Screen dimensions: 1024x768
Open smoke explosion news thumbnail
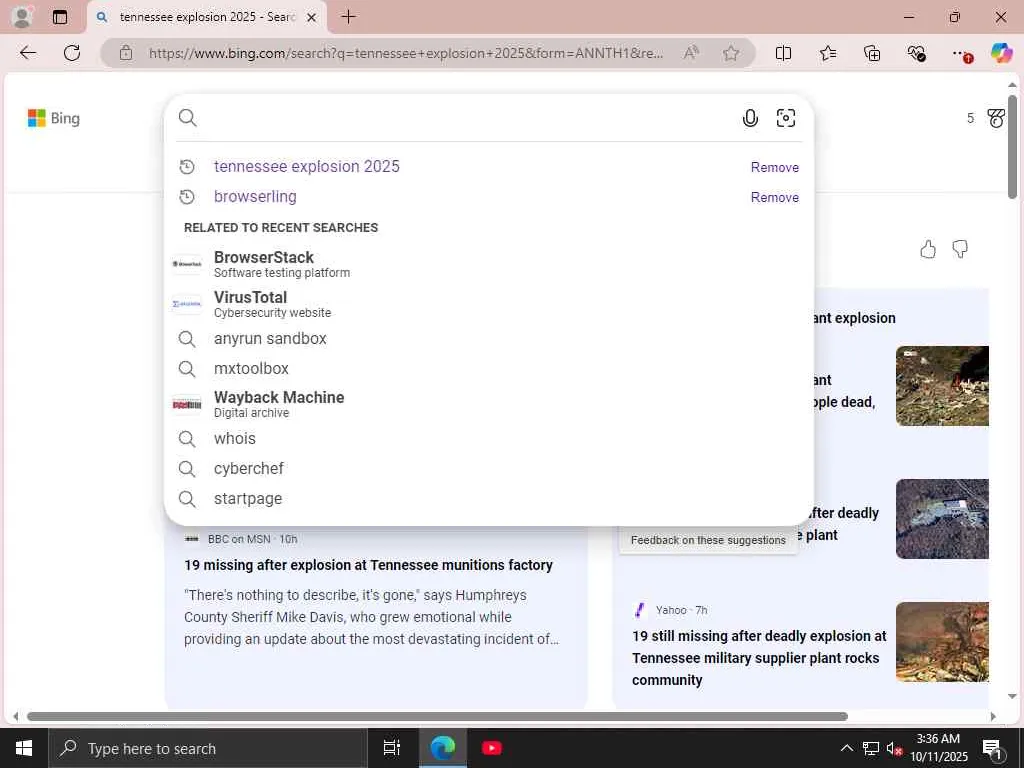point(942,386)
